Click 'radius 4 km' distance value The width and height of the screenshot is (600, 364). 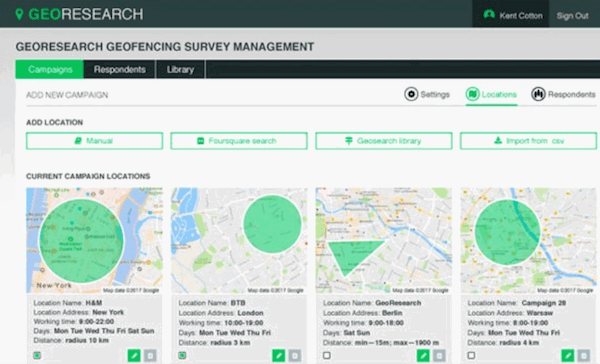[x=519, y=343]
